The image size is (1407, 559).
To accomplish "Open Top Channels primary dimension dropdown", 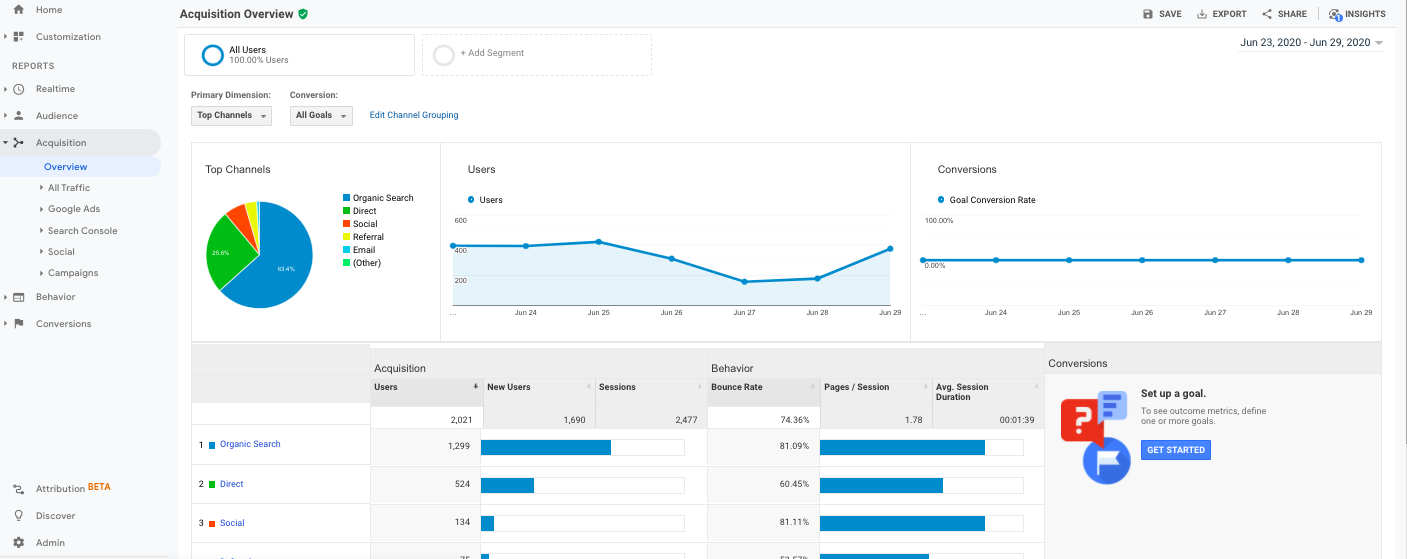I will 231,116.
